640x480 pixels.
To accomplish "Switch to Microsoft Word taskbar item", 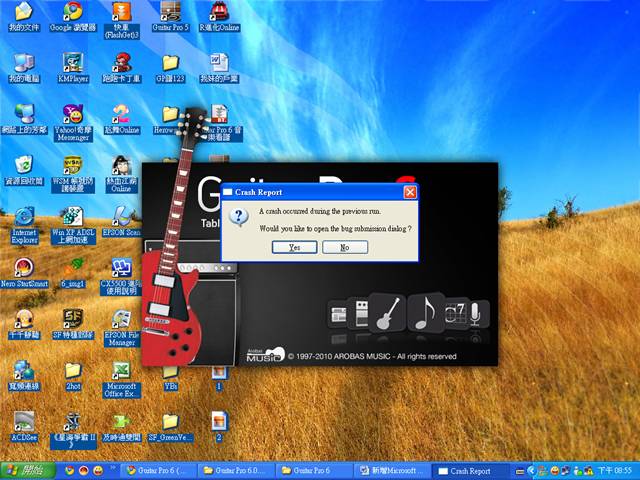I will [392, 471].
